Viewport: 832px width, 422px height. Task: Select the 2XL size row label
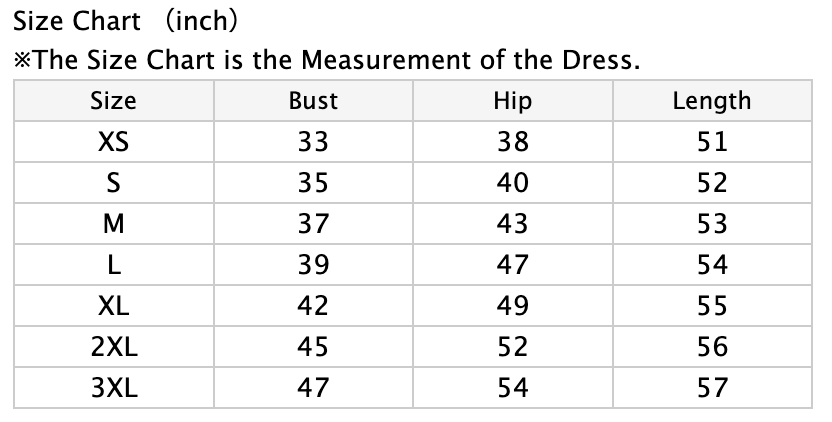(x=113, y=347)
